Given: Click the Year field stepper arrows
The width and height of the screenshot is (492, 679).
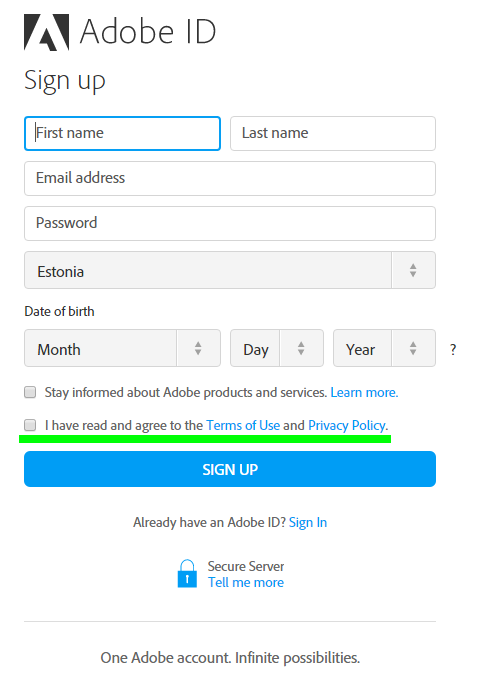Looking at the screenshot, I should point(413,348).
